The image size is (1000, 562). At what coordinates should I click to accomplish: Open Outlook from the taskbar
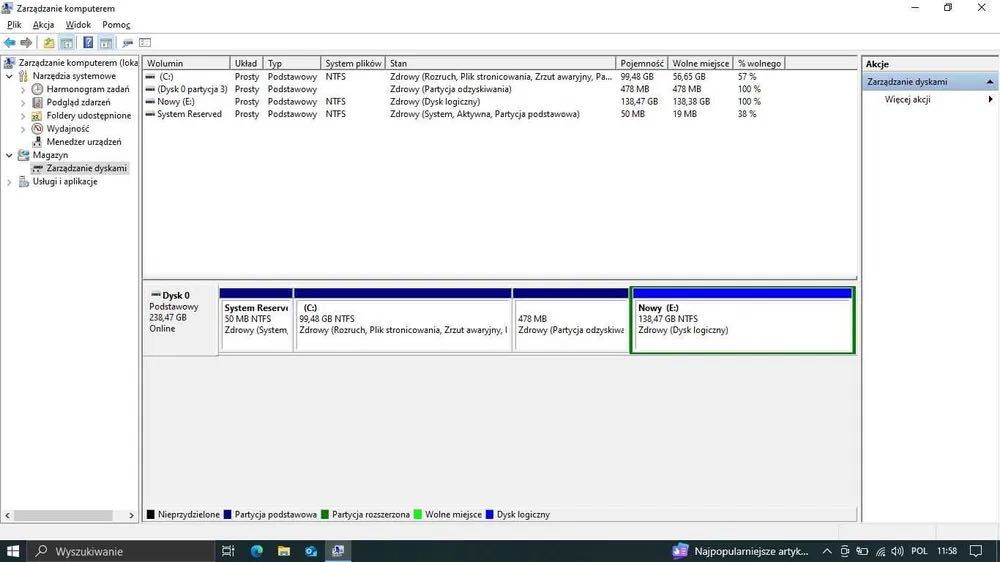pos(311,551)
